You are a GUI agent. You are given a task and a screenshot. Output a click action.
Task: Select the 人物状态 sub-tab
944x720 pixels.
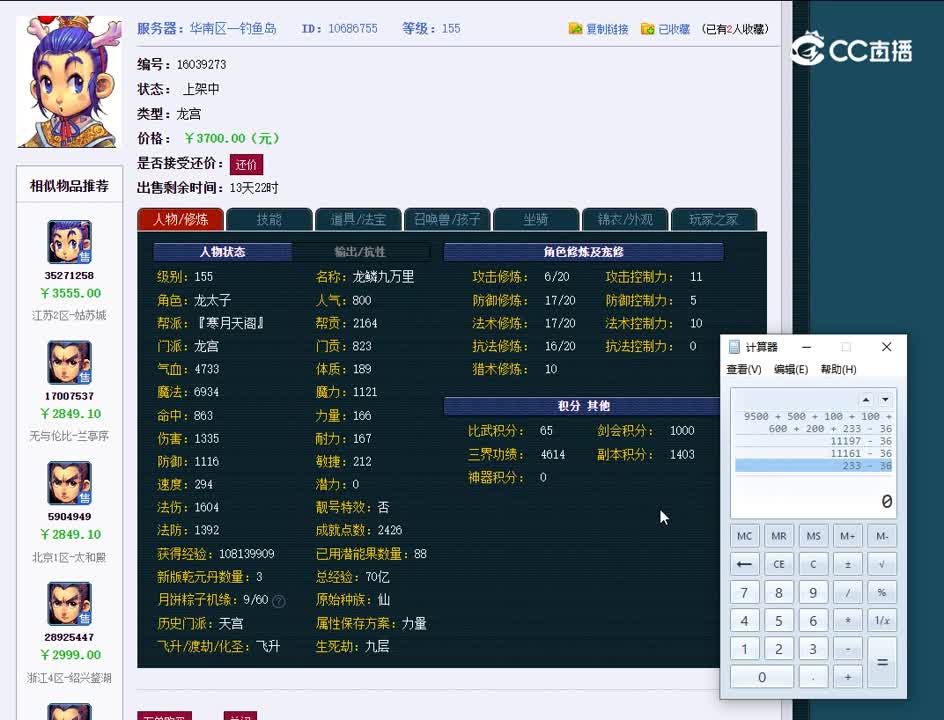click(x=223, y=252)
